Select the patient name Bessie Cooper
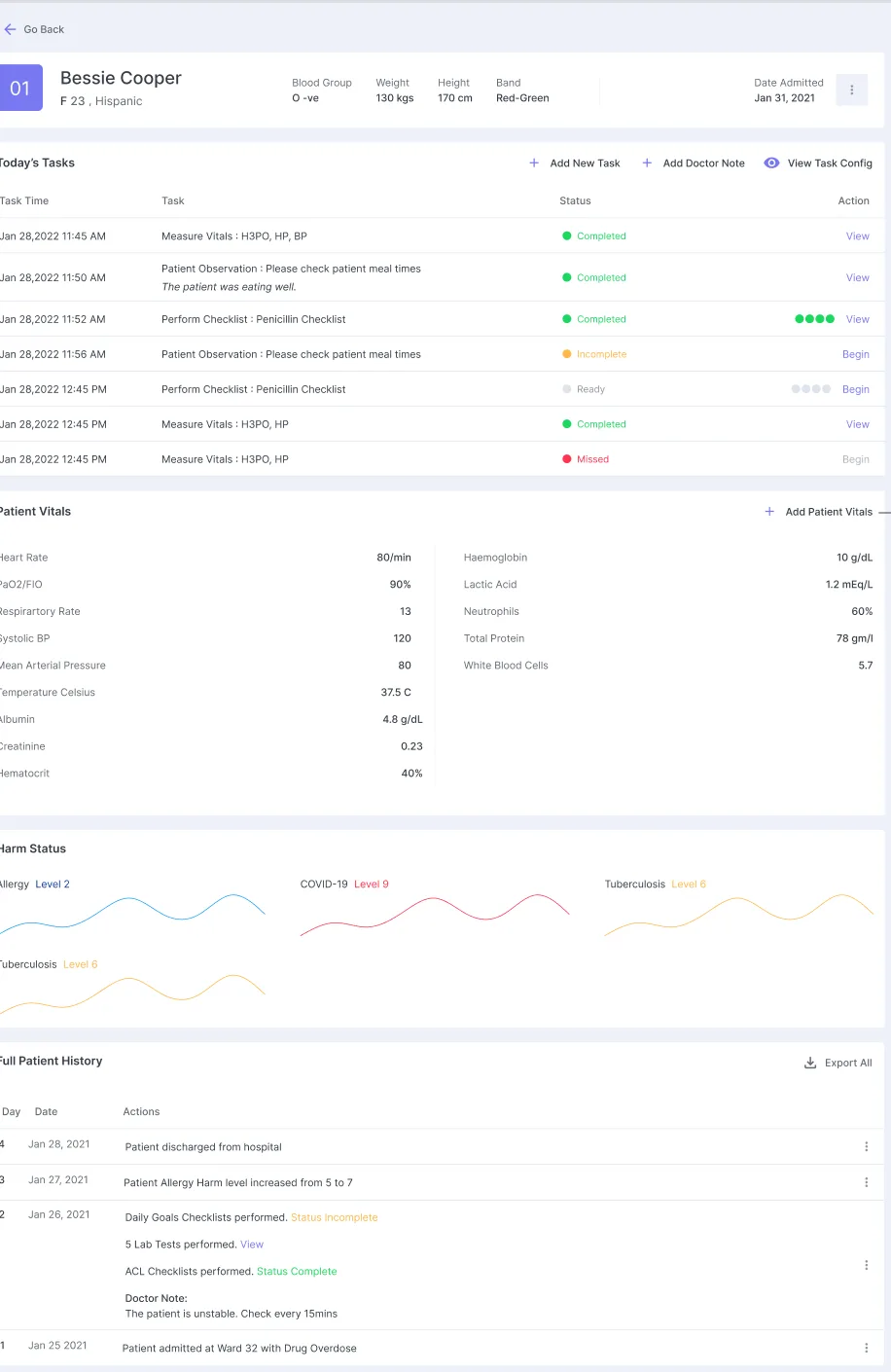Screen dimensions: 891x1372 click(x=121, y=78)
